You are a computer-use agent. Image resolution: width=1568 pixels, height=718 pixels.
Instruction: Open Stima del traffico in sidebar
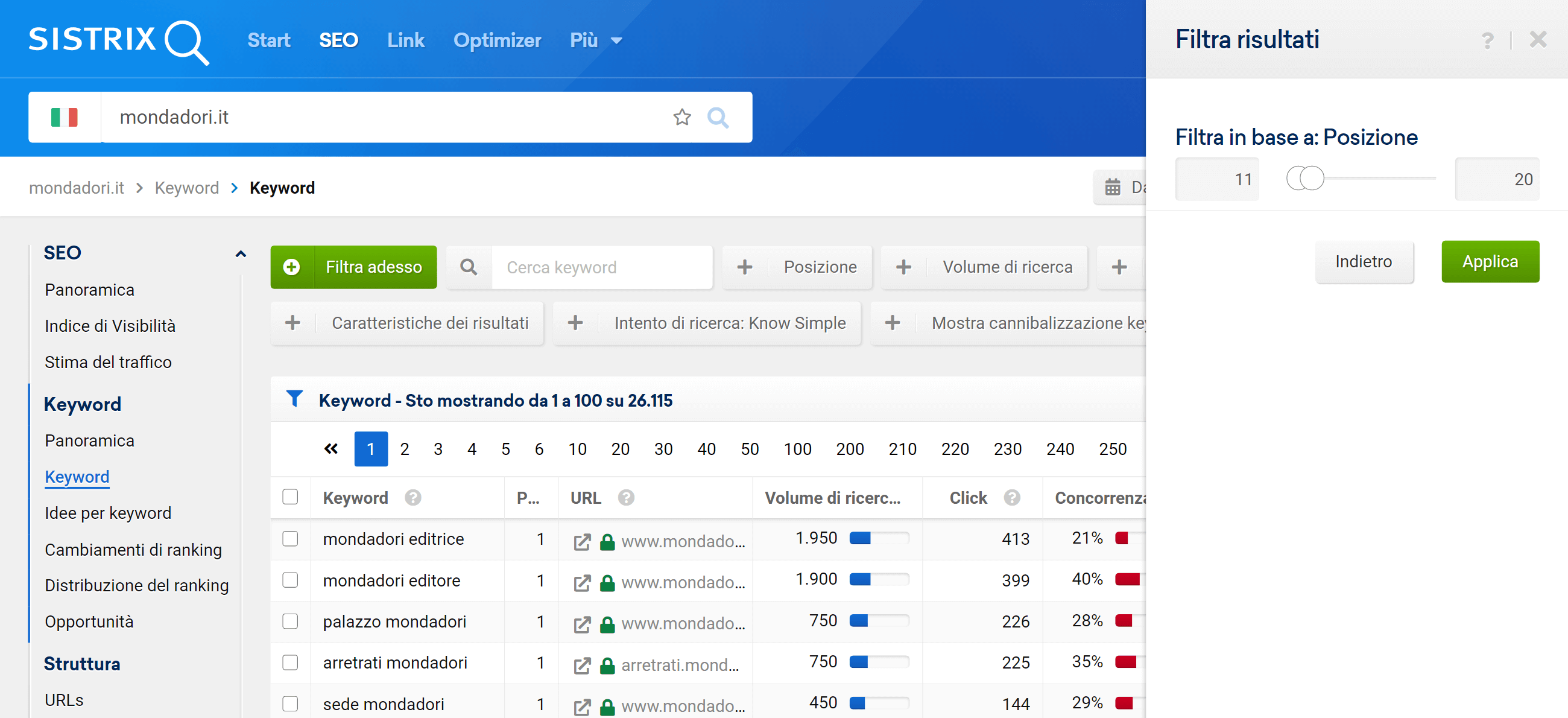coord(109,363)
